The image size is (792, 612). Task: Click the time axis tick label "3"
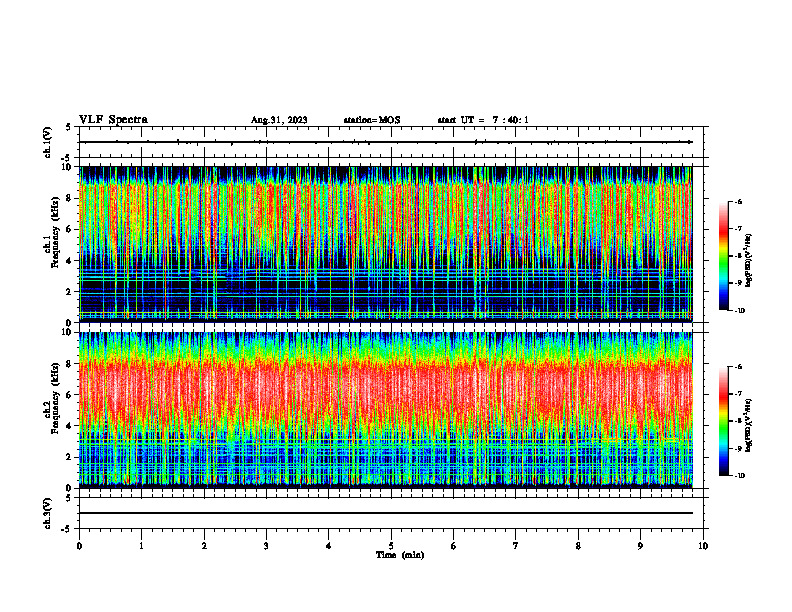click(266, 546)
